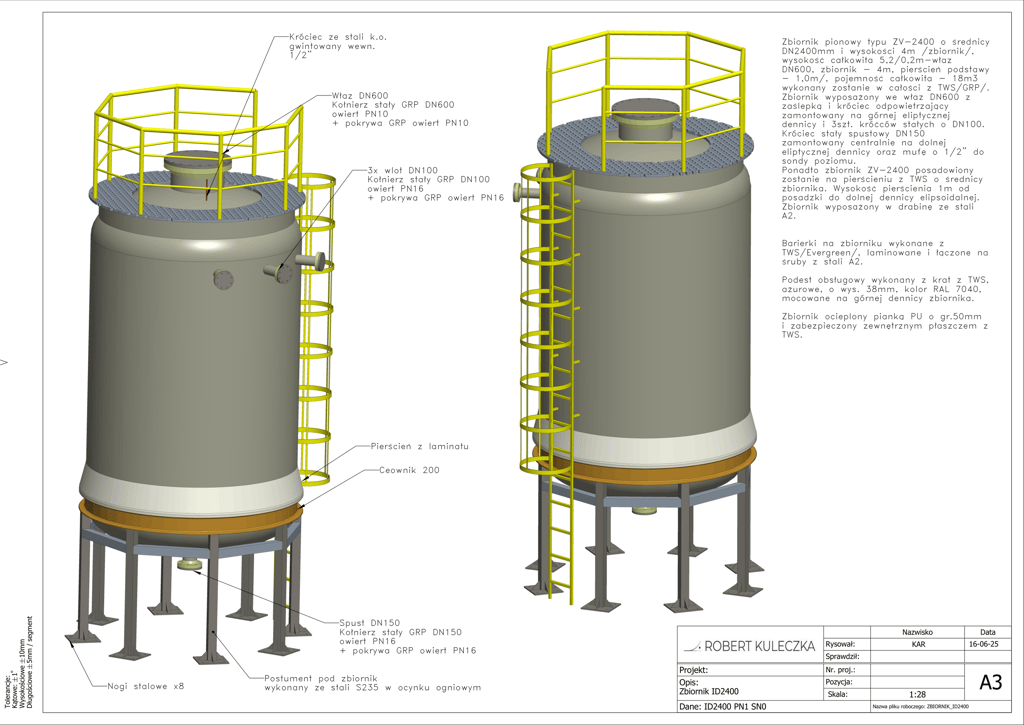Select the 'Pierscien z laminatu' label
1024x725 pixels.
pyautogui.click(x=419, y=446)
